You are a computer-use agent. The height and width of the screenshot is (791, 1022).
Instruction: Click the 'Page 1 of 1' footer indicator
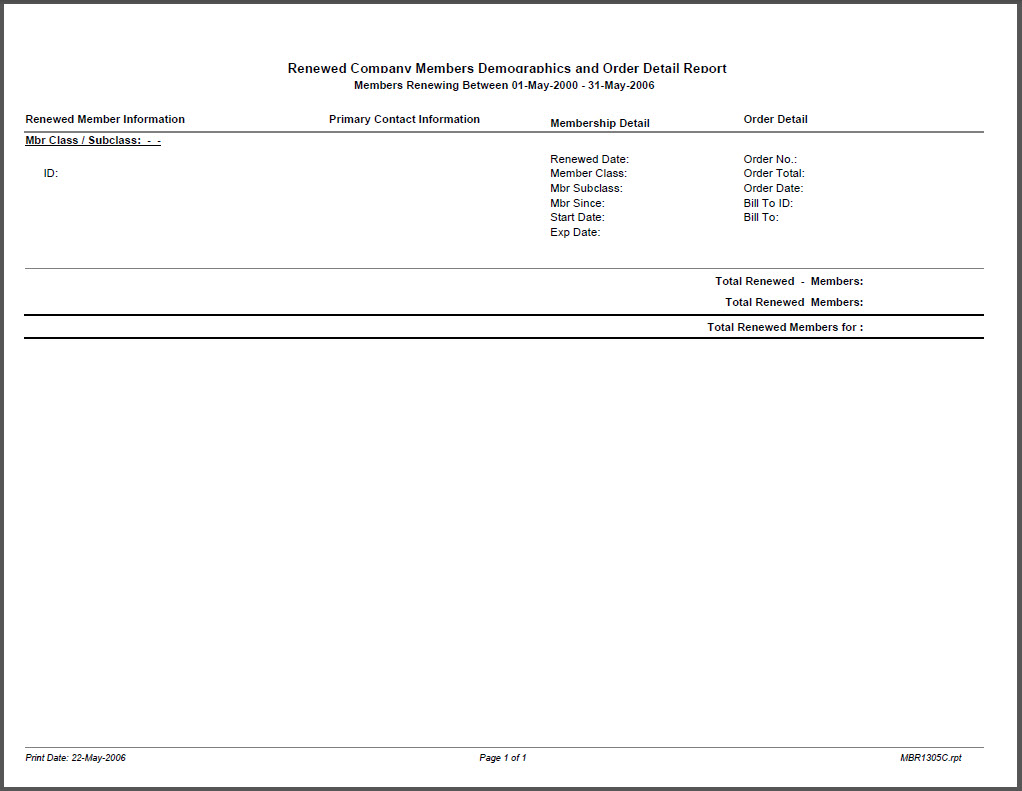[x=503, y=758]
